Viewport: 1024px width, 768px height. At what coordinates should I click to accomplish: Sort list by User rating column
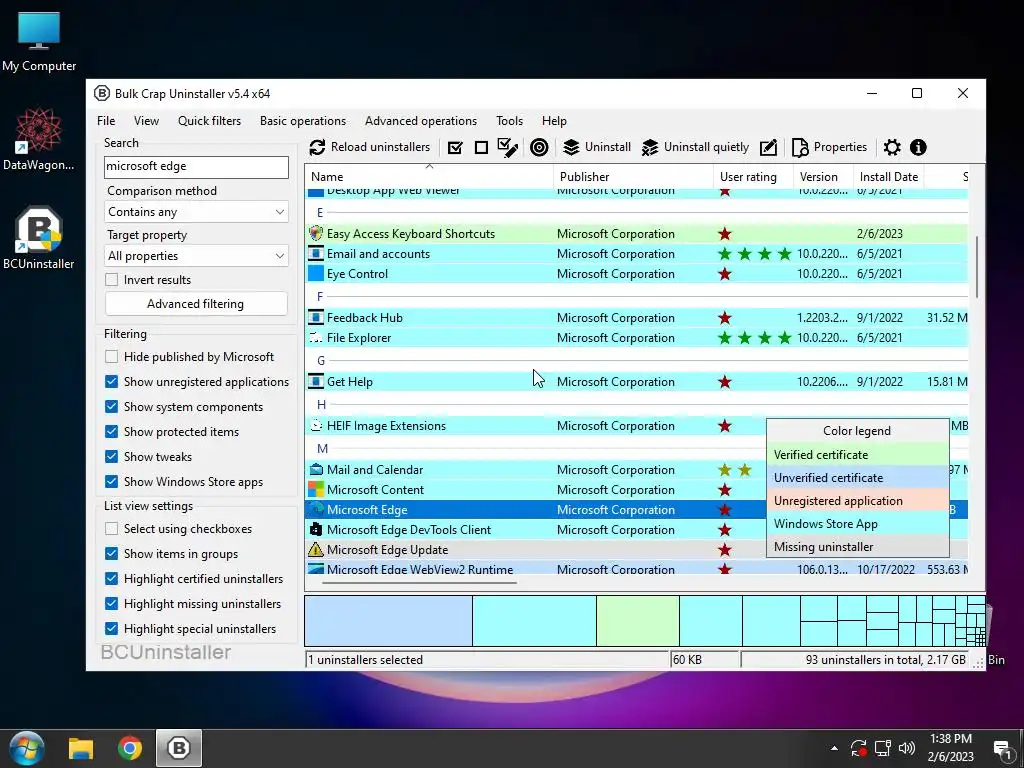tap(754, 176)
